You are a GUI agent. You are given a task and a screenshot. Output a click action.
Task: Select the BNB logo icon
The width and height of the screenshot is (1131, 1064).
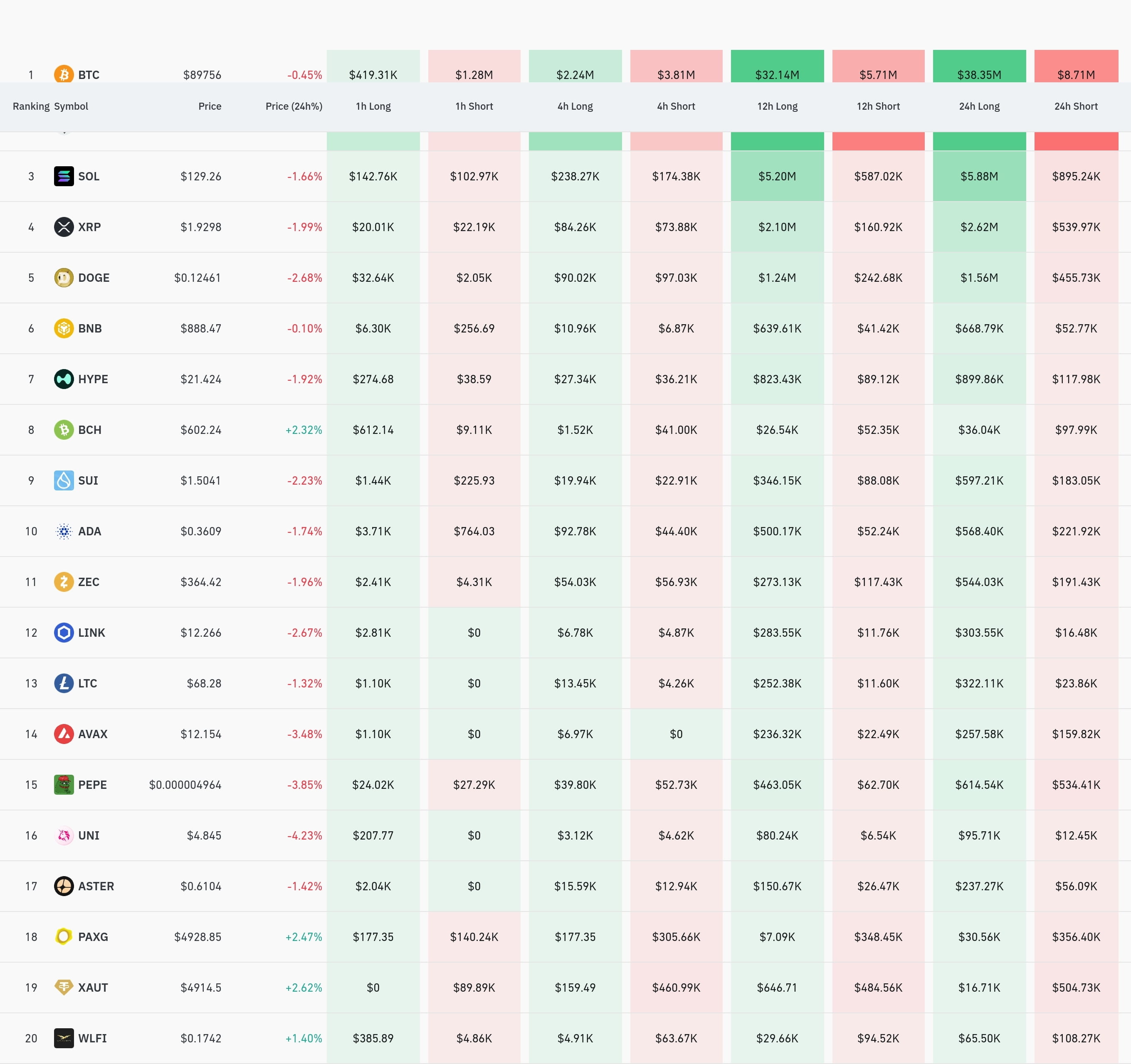(64, 328)
